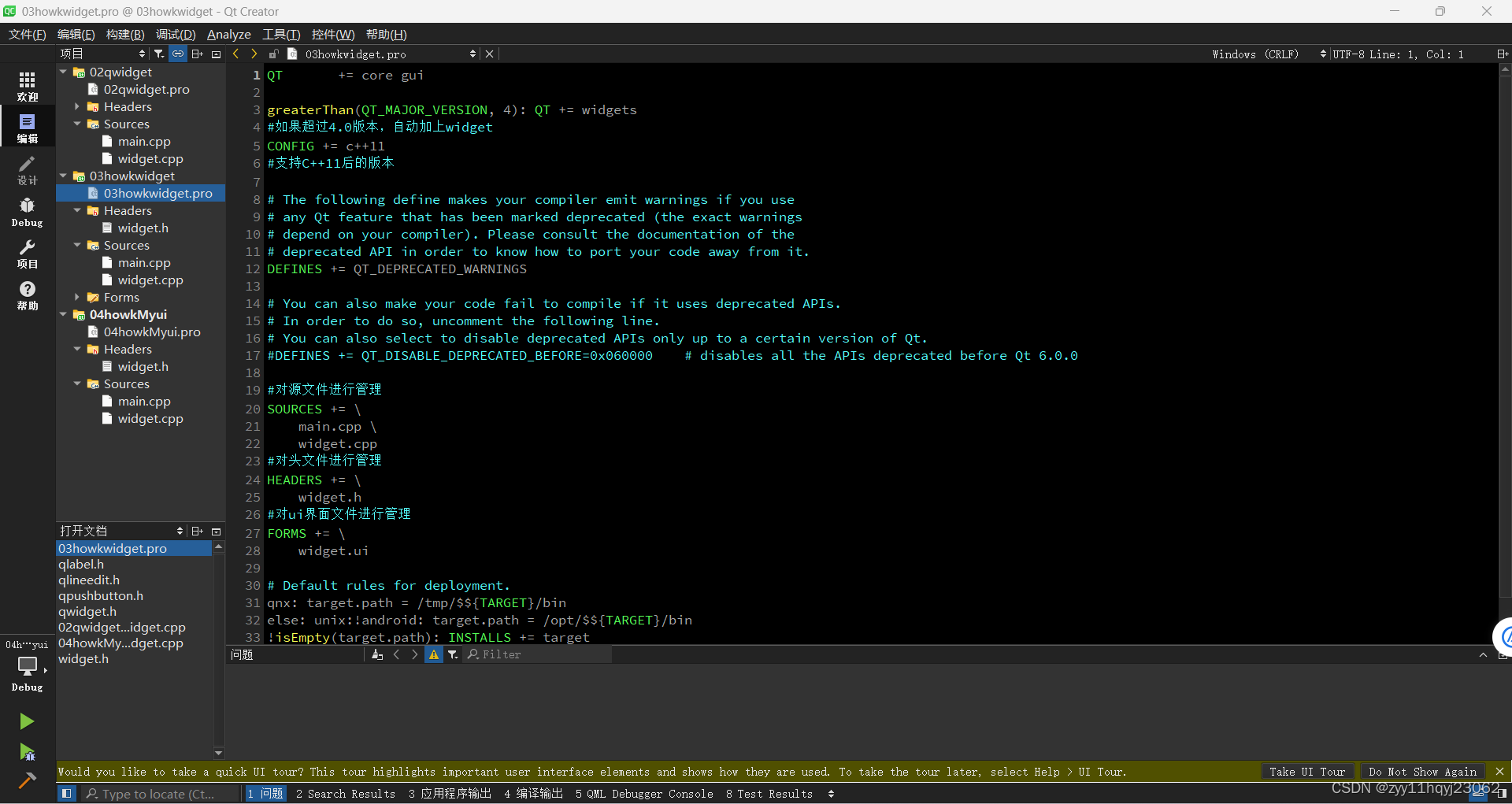Open the 03howkwidget.pro document dropdown
The image size is (1512, 804).
point(472,54)
